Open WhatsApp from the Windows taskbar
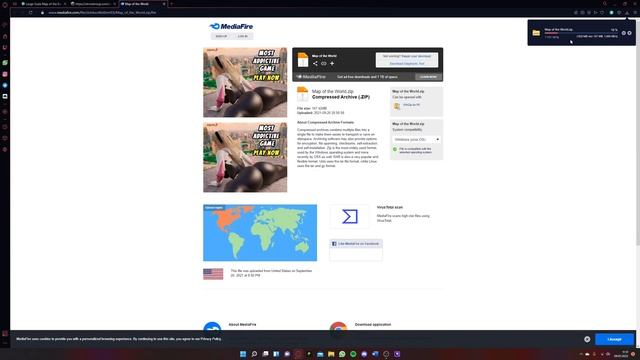 342,354
